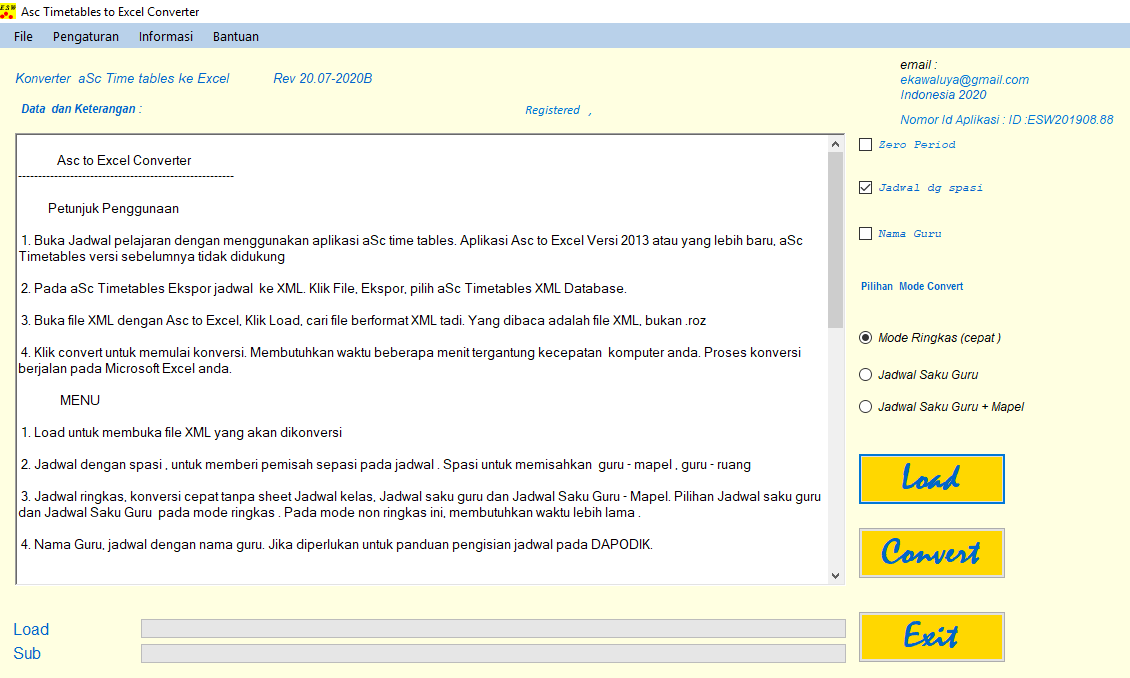The image size is (1130, 678).
Task: Click the Data dan Keterangan label
Action: (x=81, y=109)
